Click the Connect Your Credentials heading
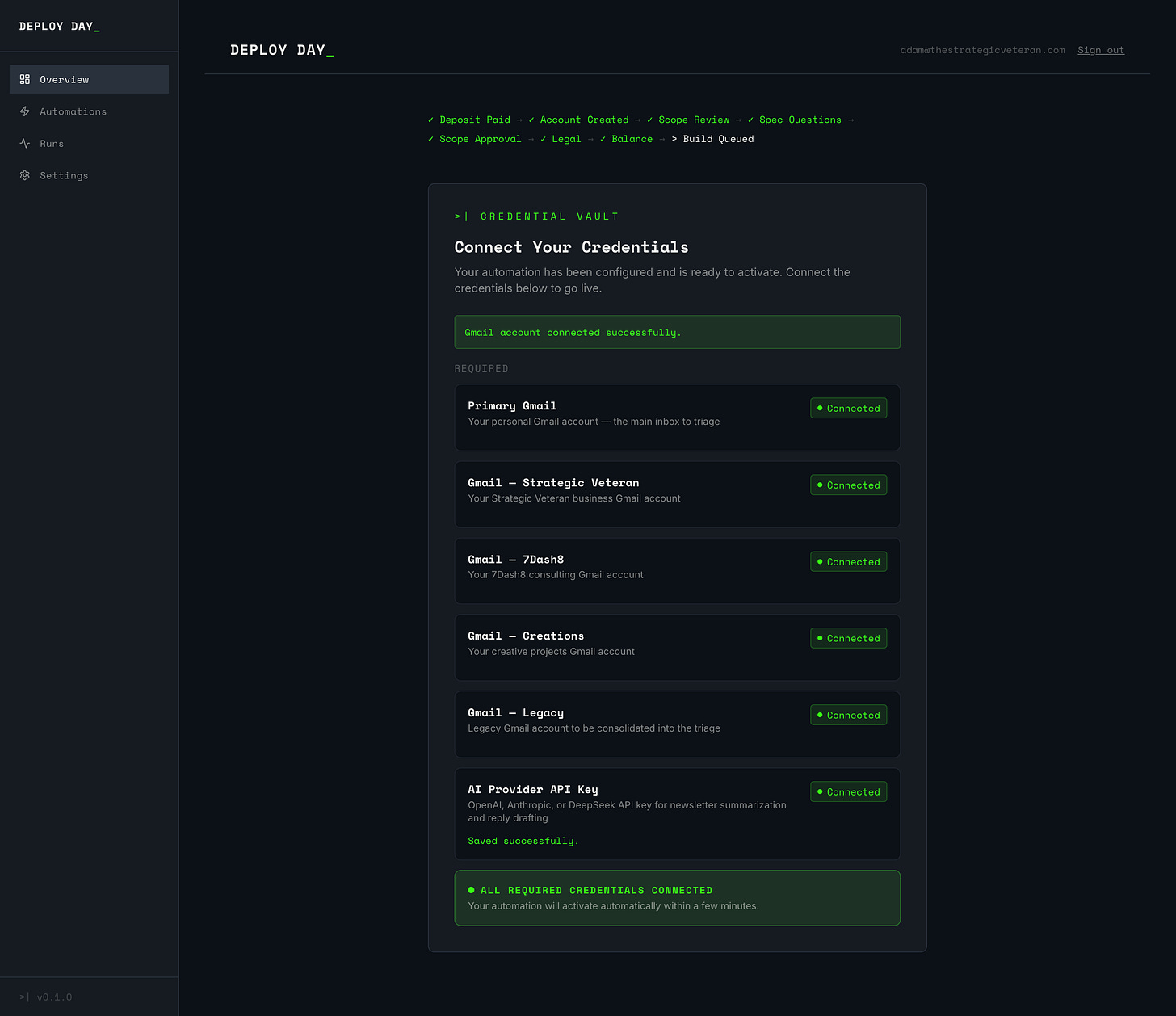The height and width of the screenshot is (1016, 1176). (x=572, y=247)
